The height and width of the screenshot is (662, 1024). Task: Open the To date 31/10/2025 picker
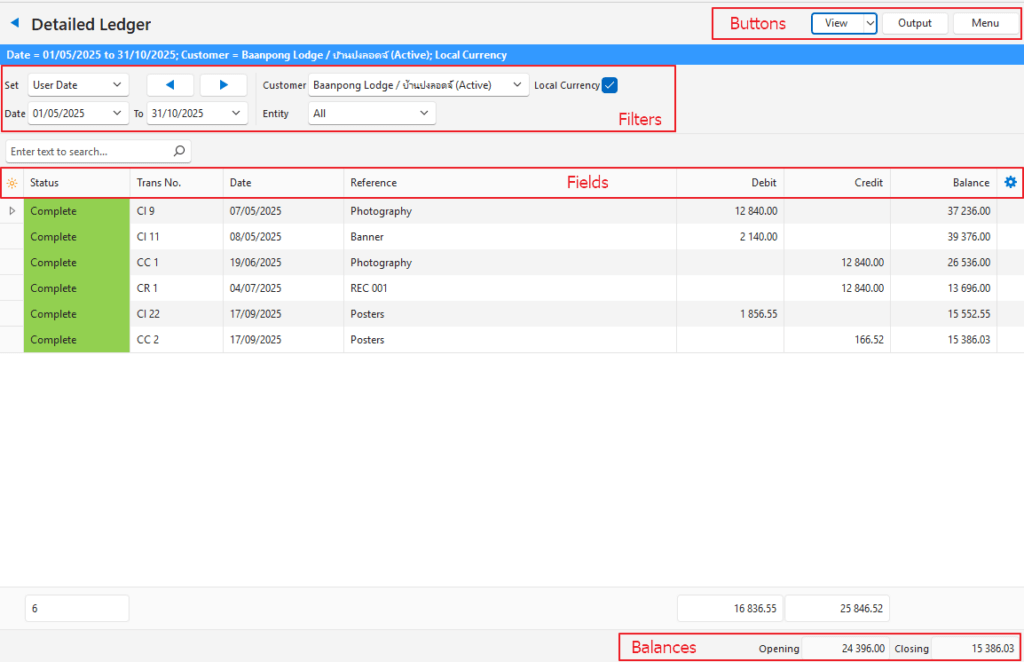(x=197, y=114)
